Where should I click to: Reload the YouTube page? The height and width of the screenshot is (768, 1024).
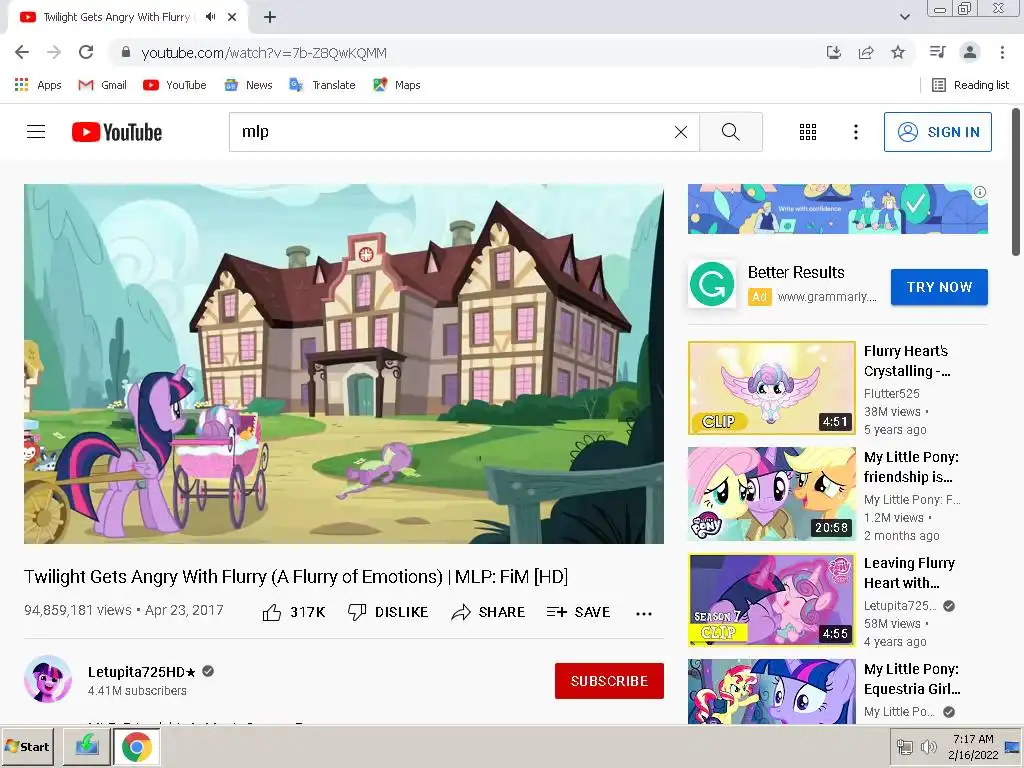point(86,52)
